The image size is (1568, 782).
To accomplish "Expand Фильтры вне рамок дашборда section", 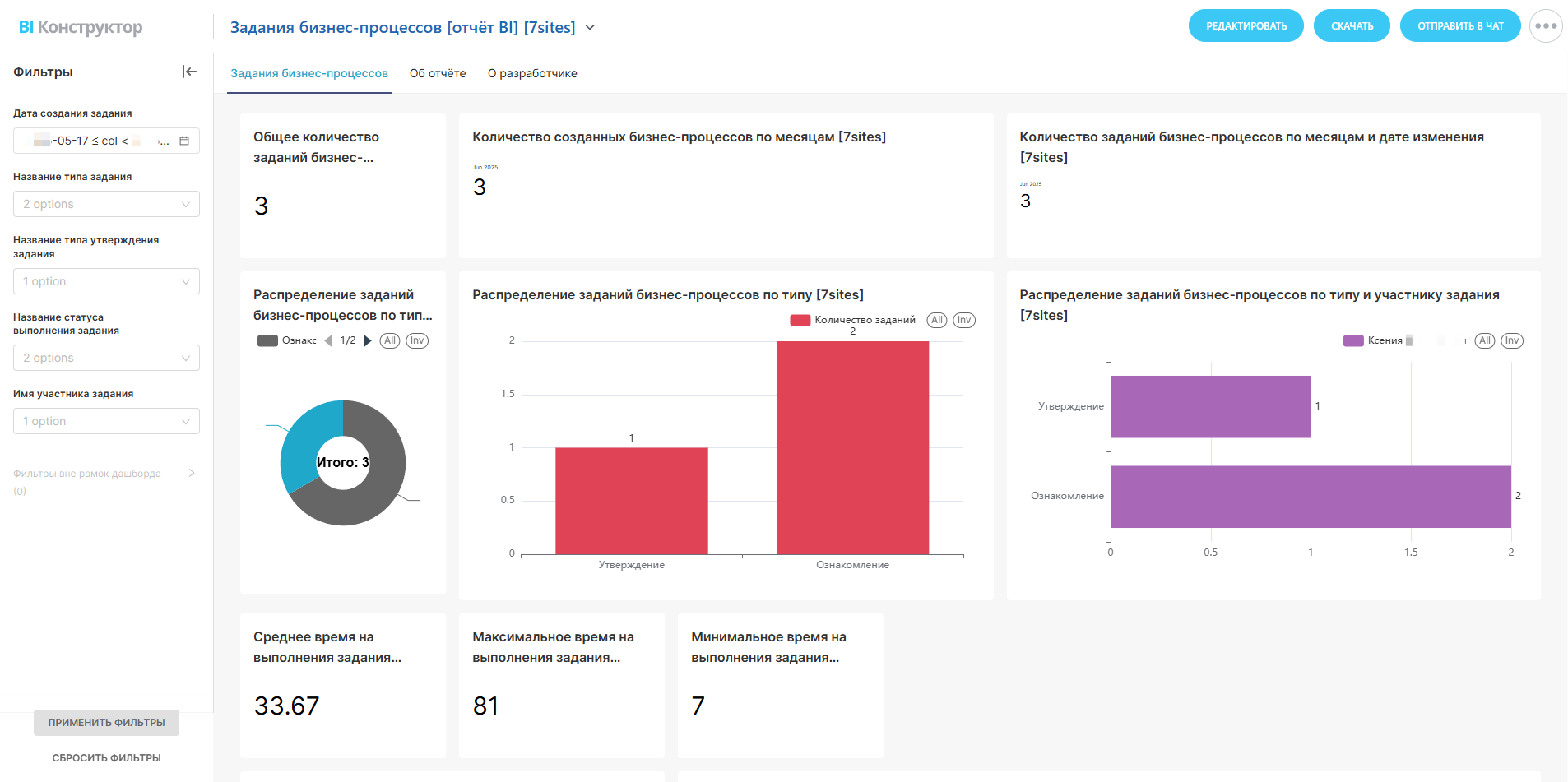I will tap(191, 473).
